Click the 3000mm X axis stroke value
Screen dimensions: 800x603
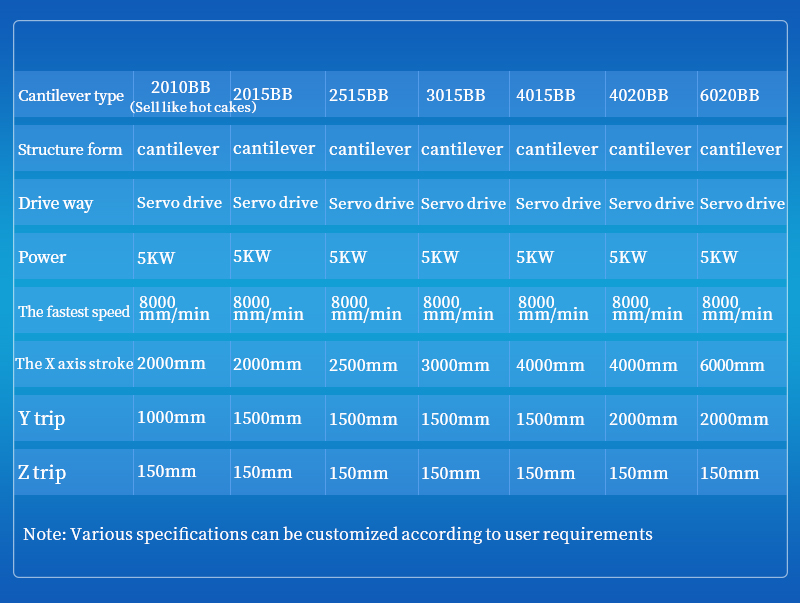pyautogui.click(x=456, y=365)
